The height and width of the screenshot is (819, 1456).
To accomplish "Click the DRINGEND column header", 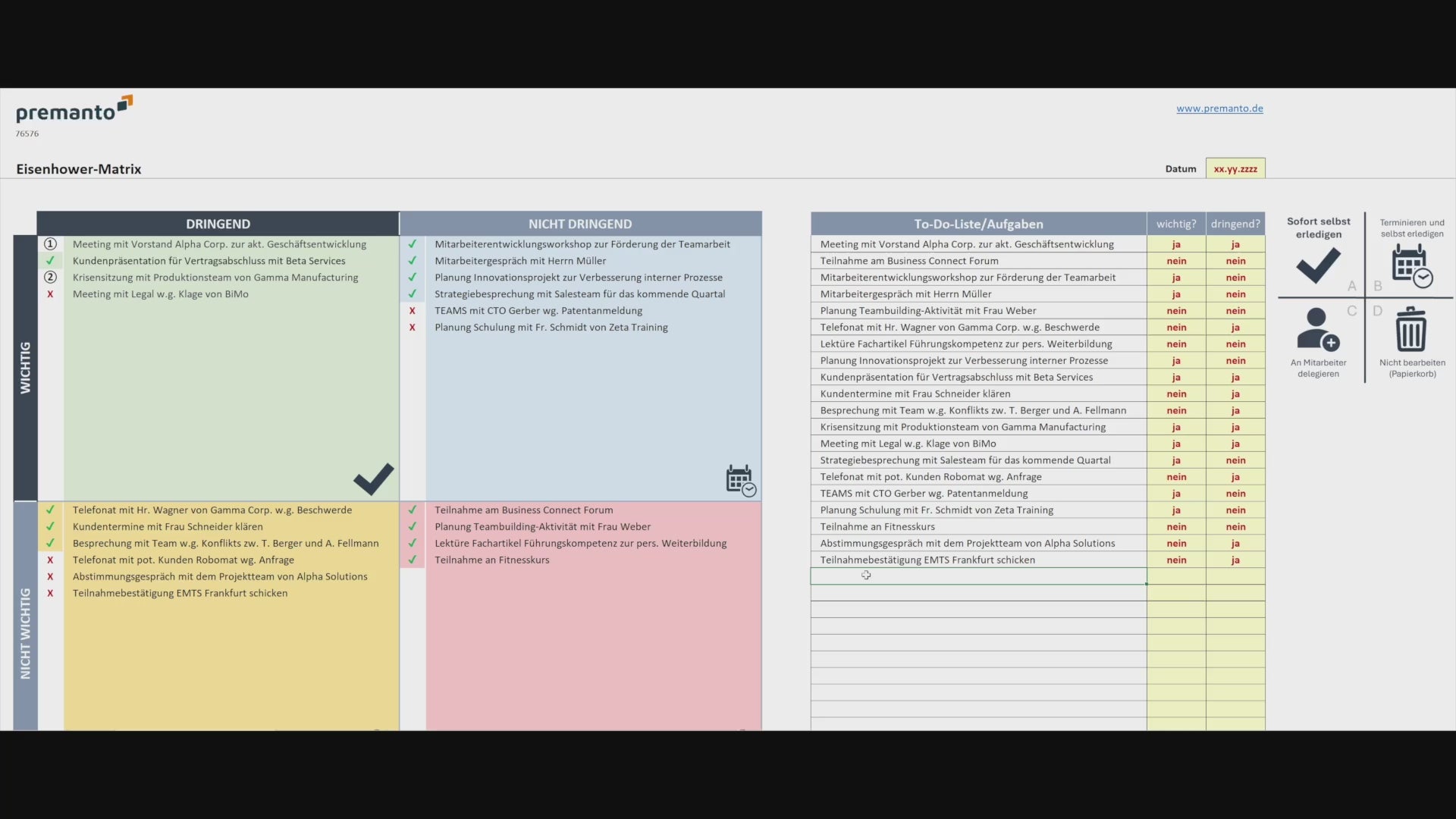I will pos(218,224).
